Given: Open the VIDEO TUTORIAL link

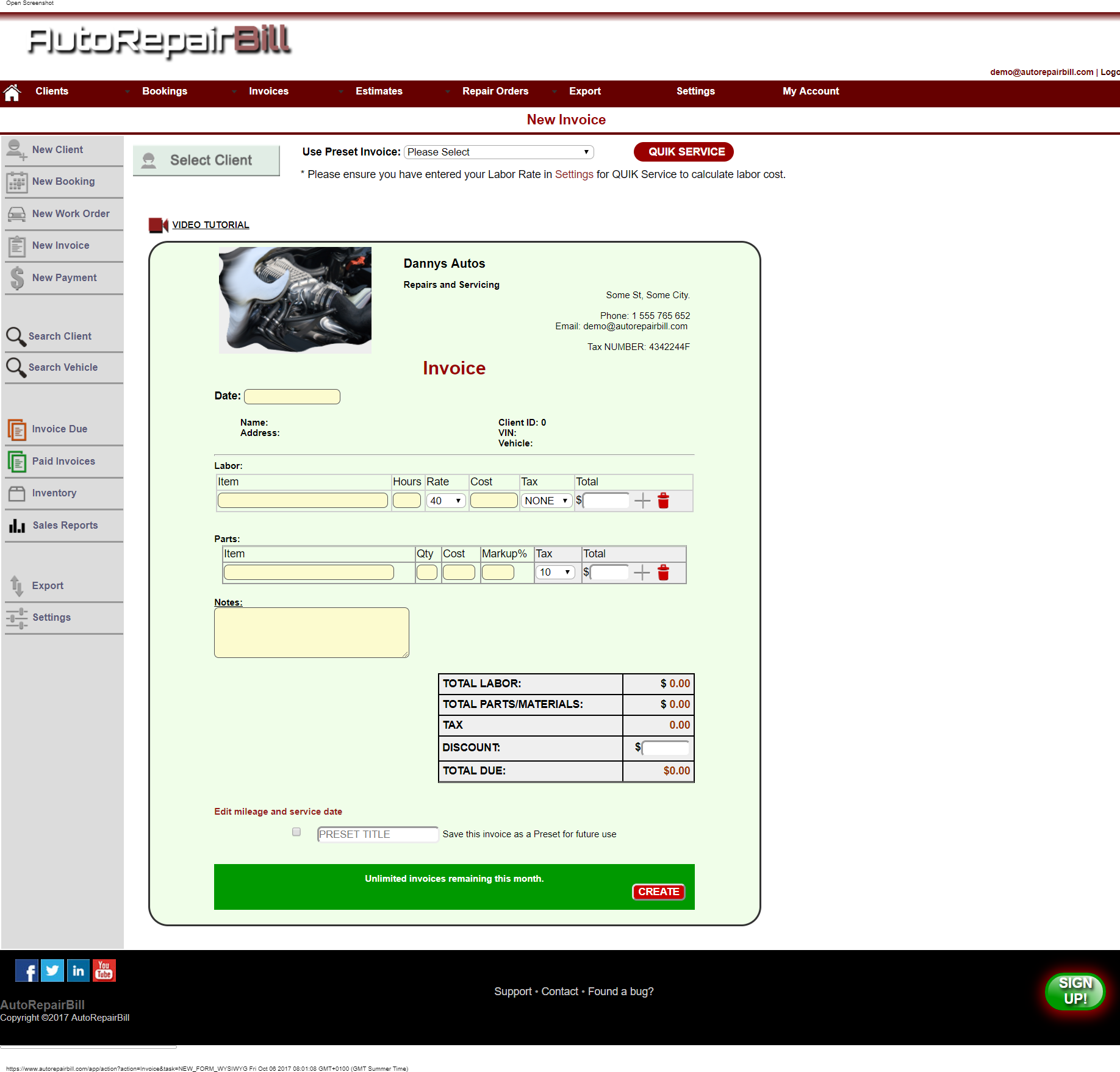Looking at the screenshot, I should pos(210,225).
